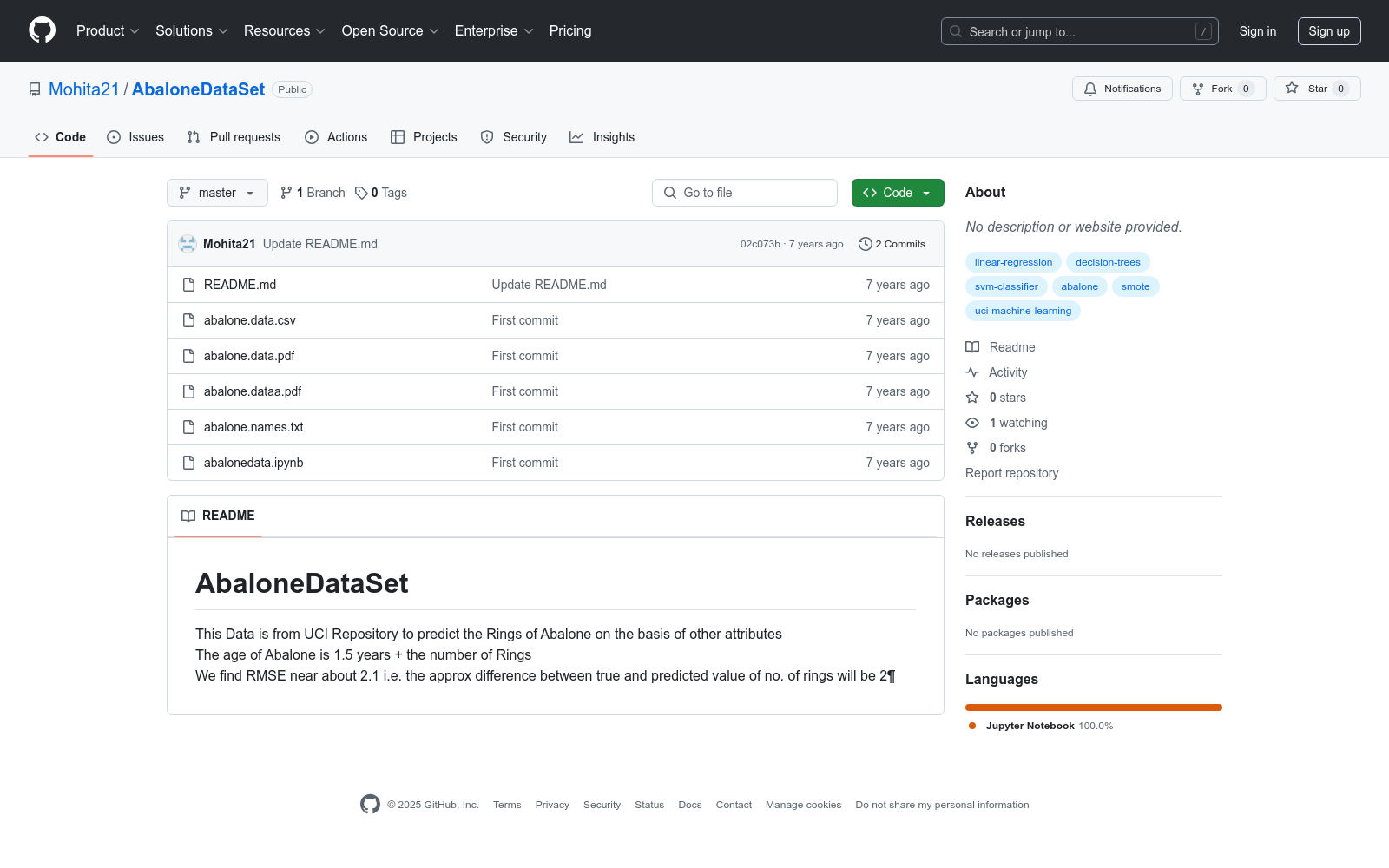Open the smote topic tag
1389x868 pixels.
click(x=1136, y=286)
